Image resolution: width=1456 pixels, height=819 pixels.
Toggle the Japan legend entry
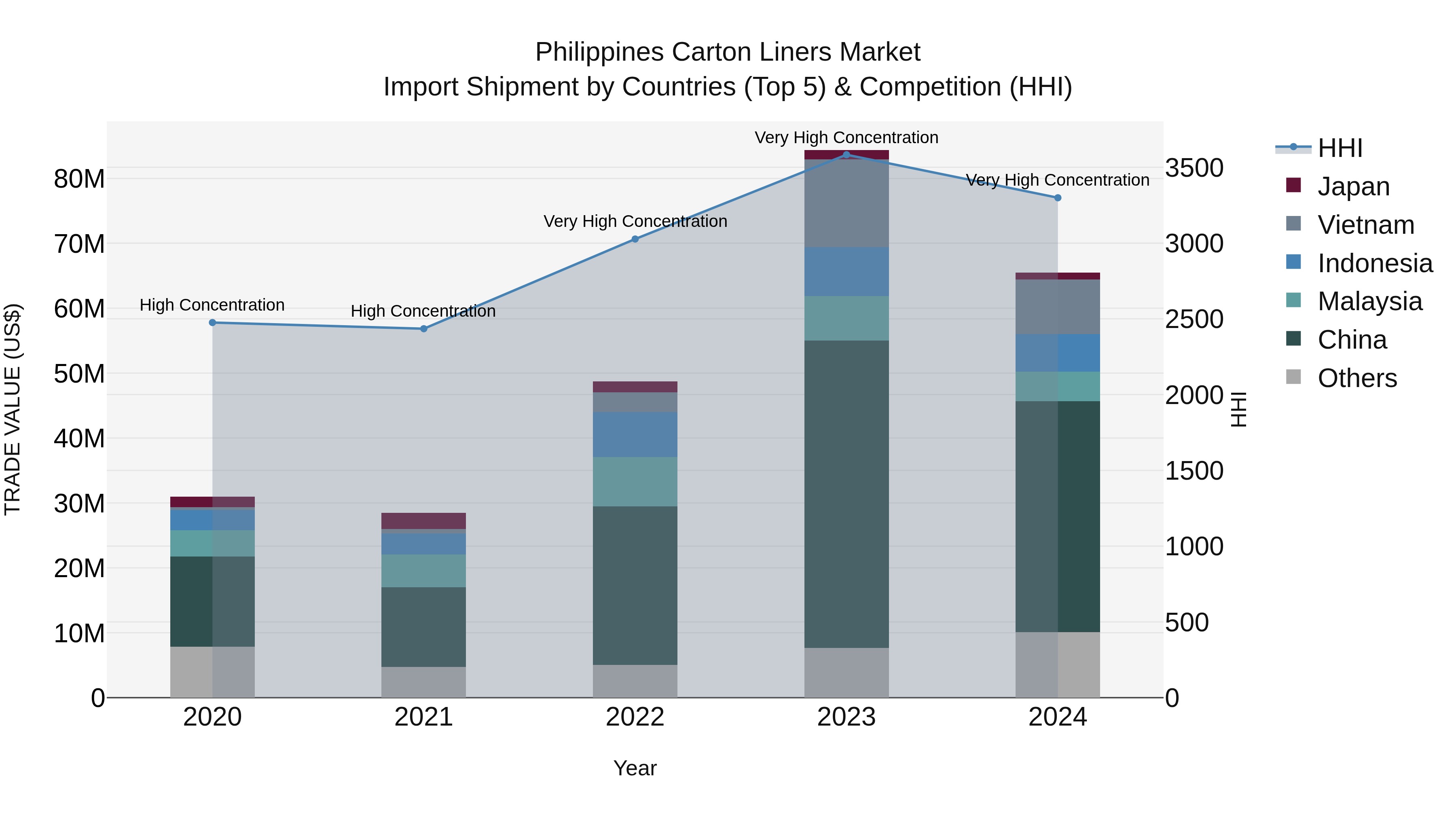[x=1337, y=186]
